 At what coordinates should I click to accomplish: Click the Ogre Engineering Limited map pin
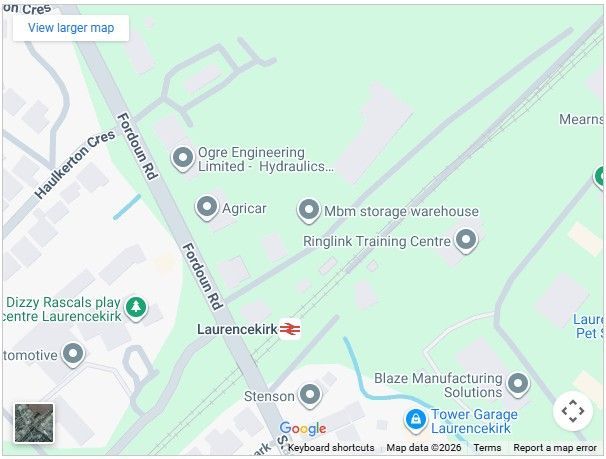click(183, 158)
